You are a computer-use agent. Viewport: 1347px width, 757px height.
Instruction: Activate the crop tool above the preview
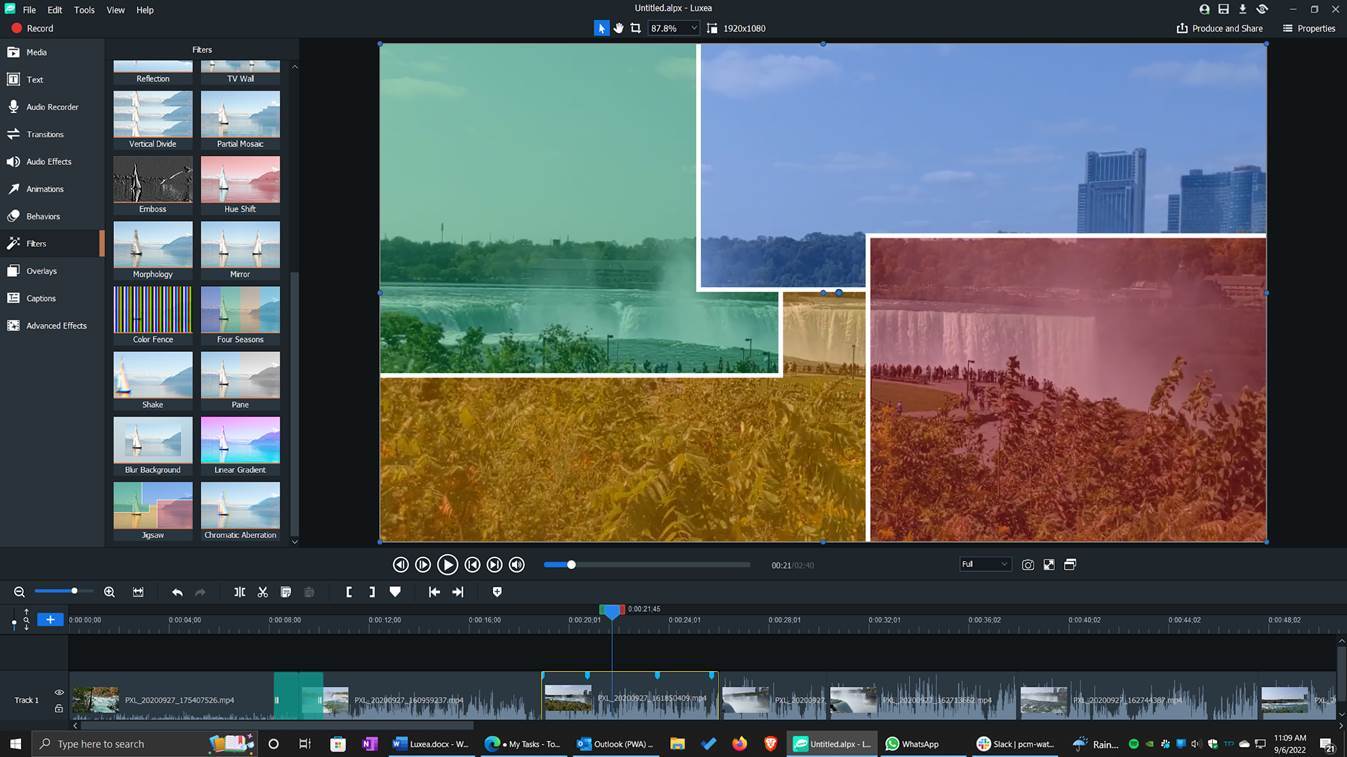pos(636,27)
